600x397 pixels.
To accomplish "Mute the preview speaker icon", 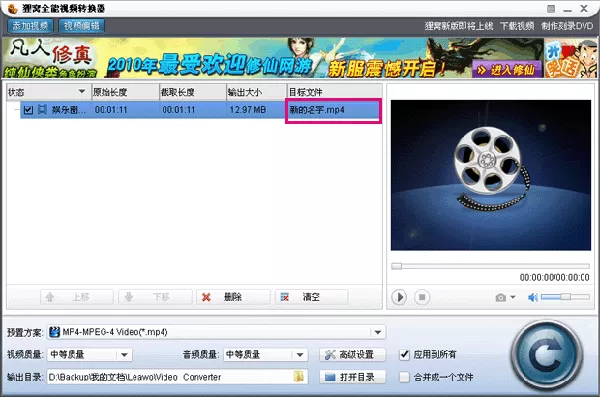I will coord(533,297).
